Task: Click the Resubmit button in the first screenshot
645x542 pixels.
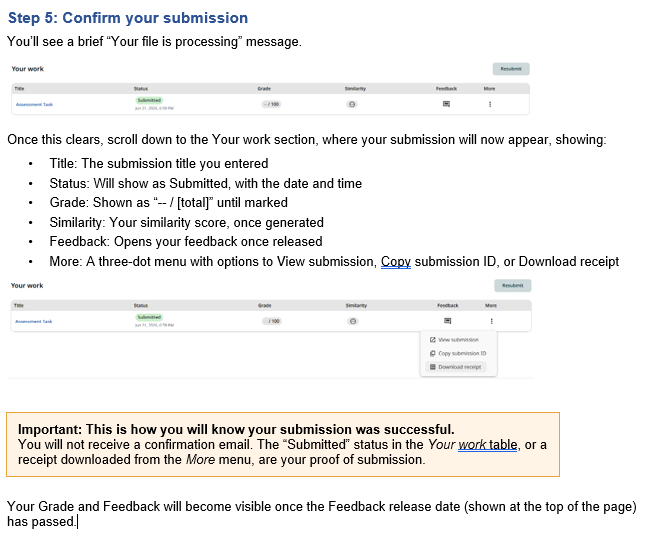Action: pos(510,69)
